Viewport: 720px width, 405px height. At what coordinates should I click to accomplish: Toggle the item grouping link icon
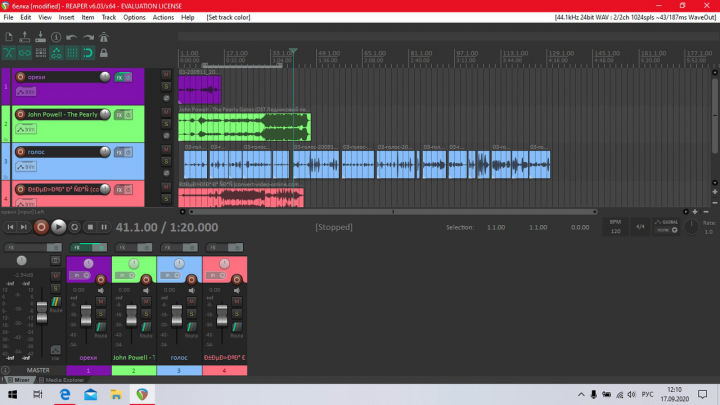click(25, 53)
